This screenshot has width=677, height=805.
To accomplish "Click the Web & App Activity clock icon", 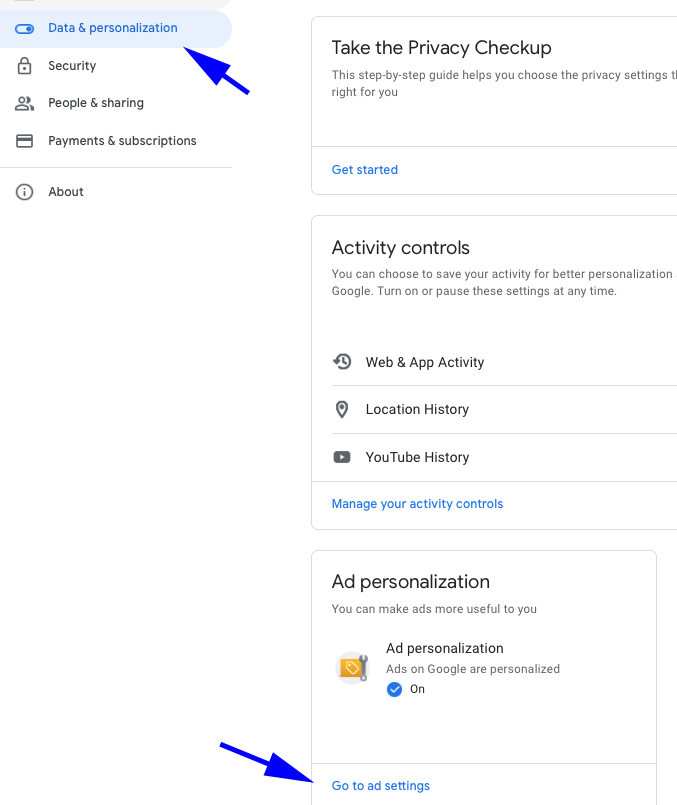I will pos(343,362).
